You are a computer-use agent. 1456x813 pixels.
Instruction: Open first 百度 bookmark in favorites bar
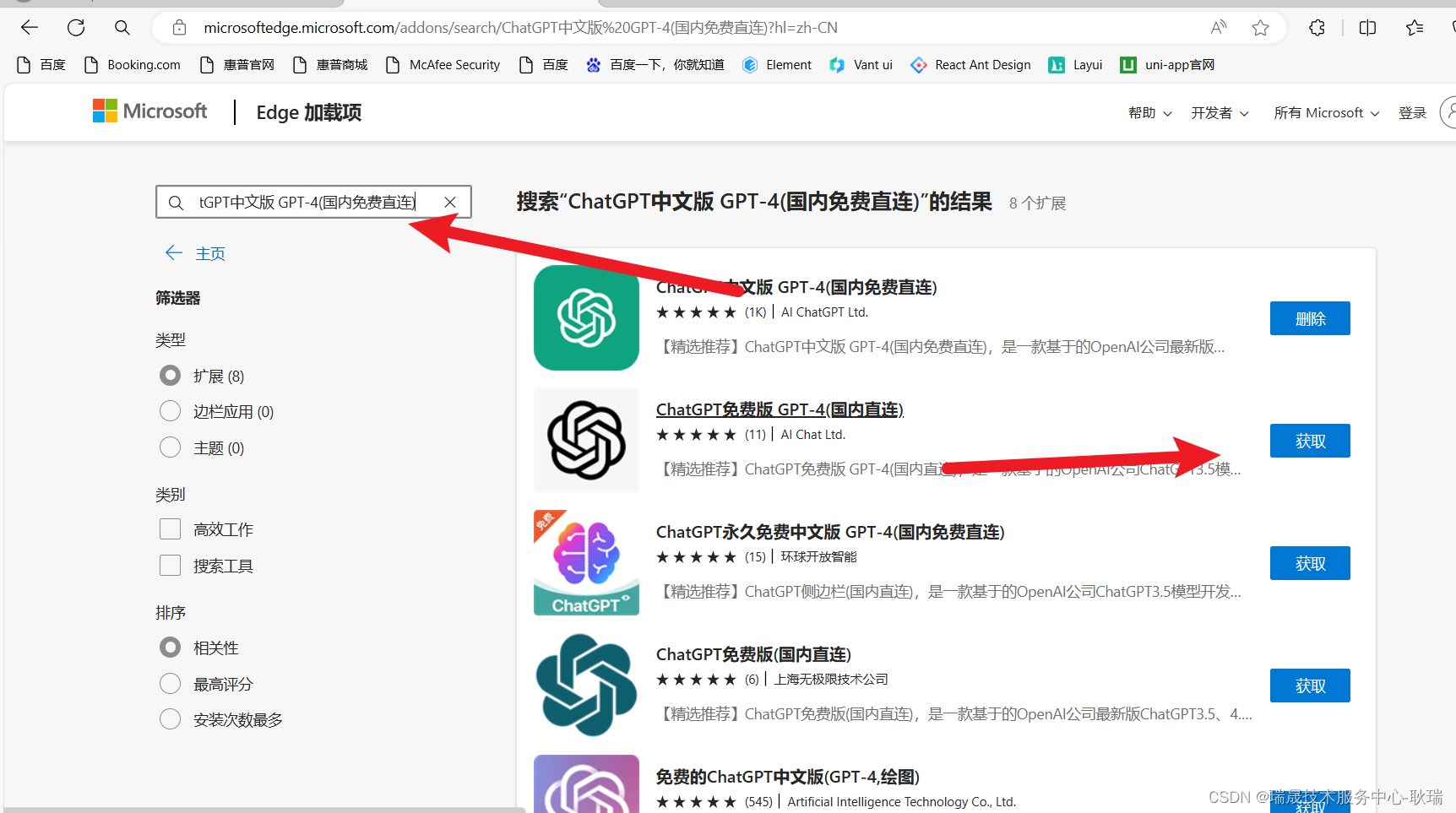click(41, 65)
